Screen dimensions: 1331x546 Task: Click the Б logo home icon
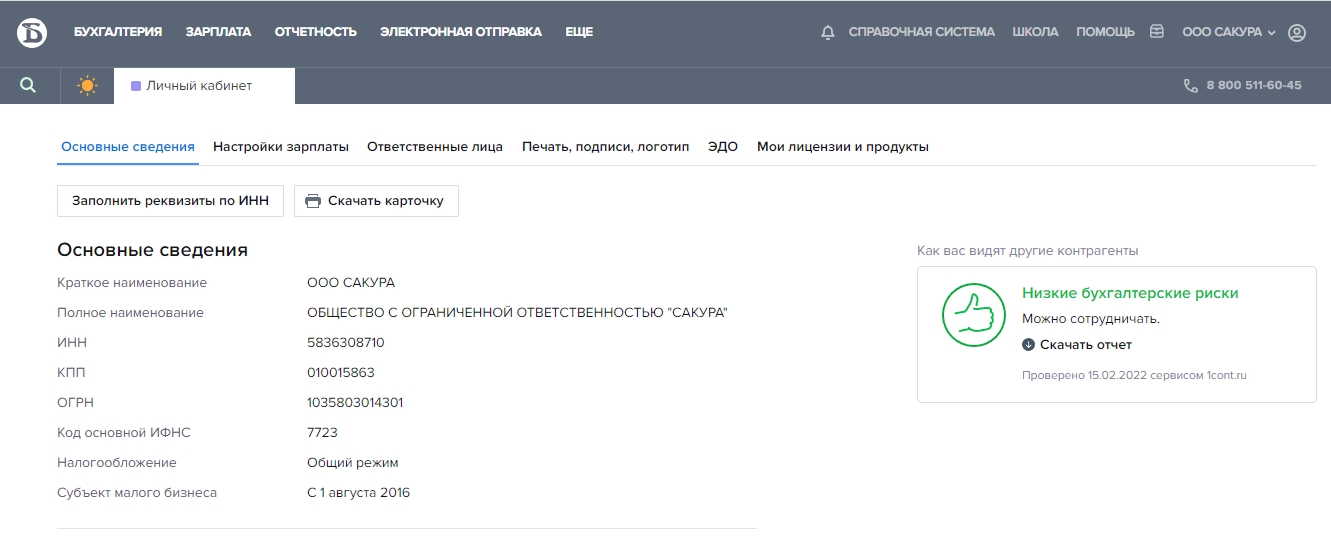coord(32,33)
